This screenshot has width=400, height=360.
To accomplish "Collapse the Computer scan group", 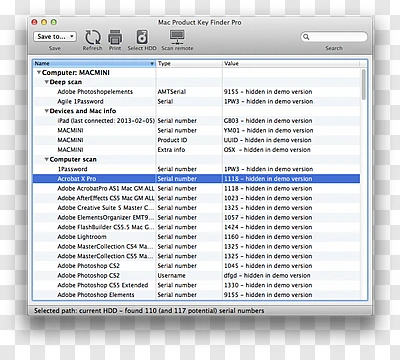I will 47,159.
